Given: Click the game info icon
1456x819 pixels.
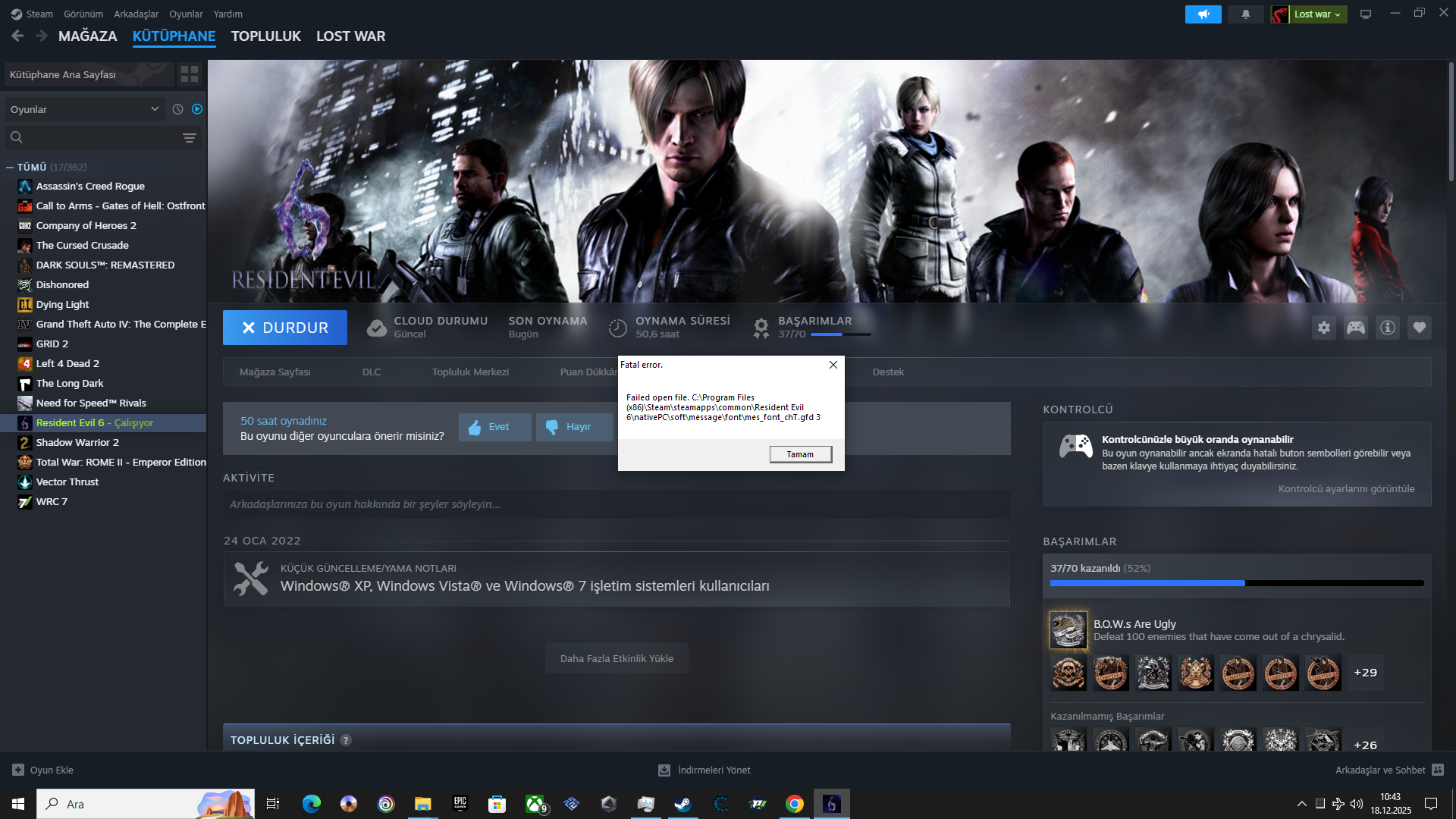Looking at the screenshot, I should [1388, 328].
